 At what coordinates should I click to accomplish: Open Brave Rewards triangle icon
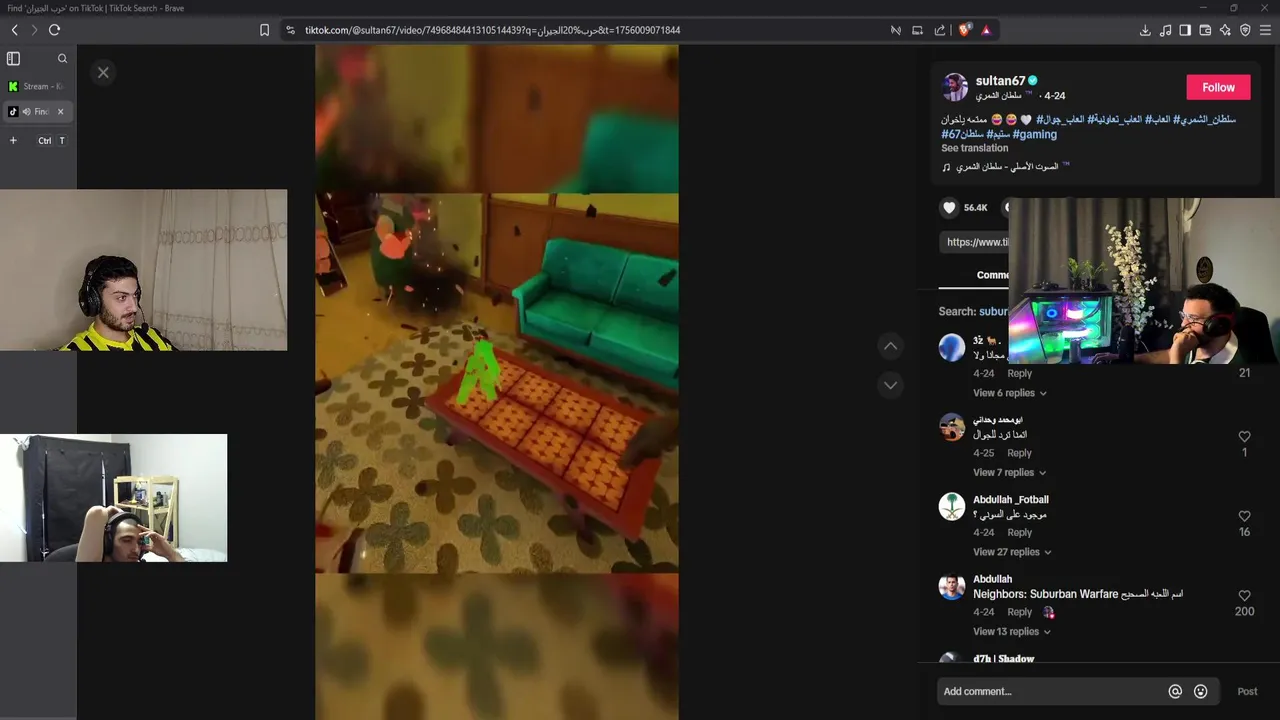(x=986, y=30)
